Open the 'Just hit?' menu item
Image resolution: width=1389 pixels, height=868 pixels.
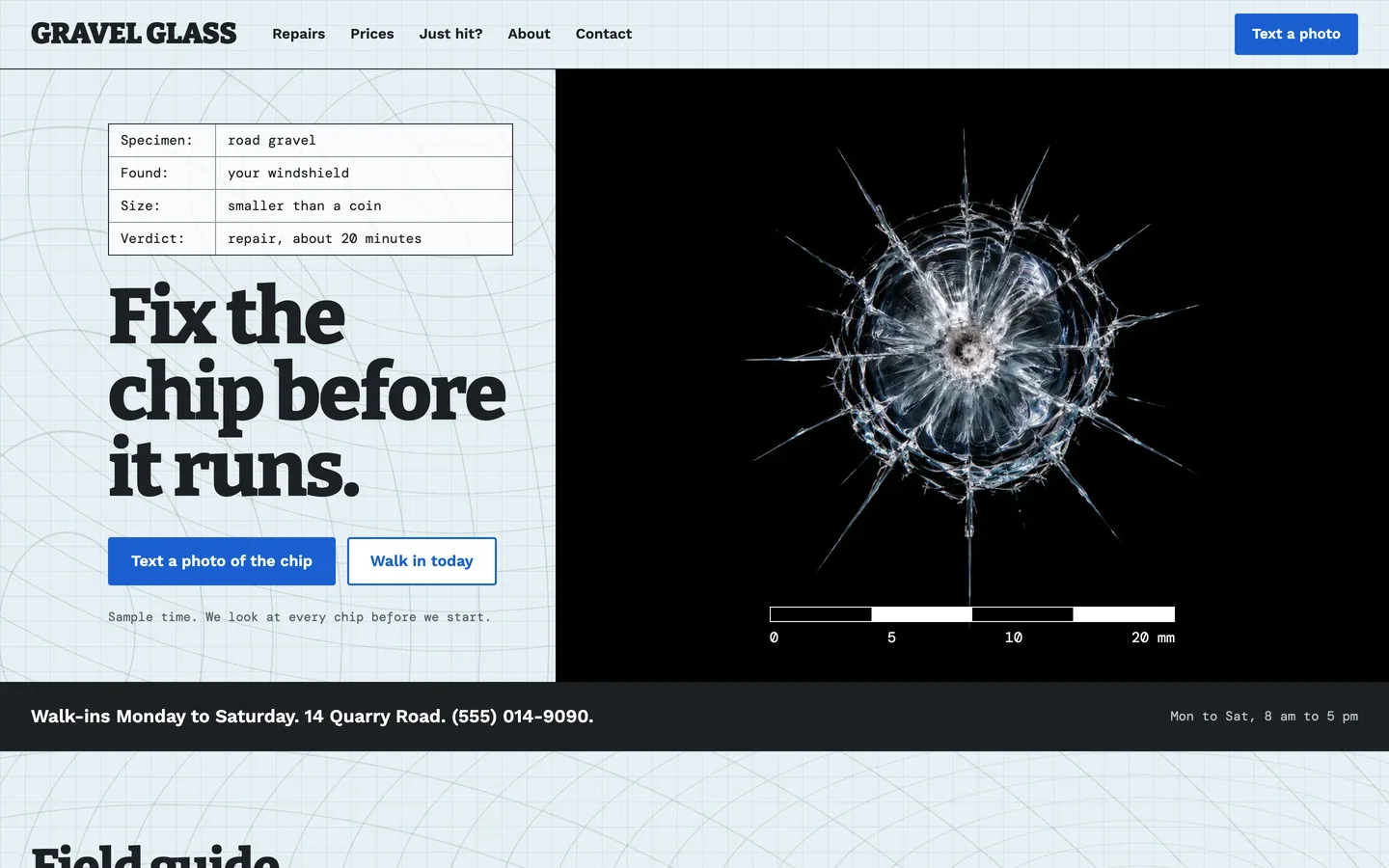coord(450,34)
